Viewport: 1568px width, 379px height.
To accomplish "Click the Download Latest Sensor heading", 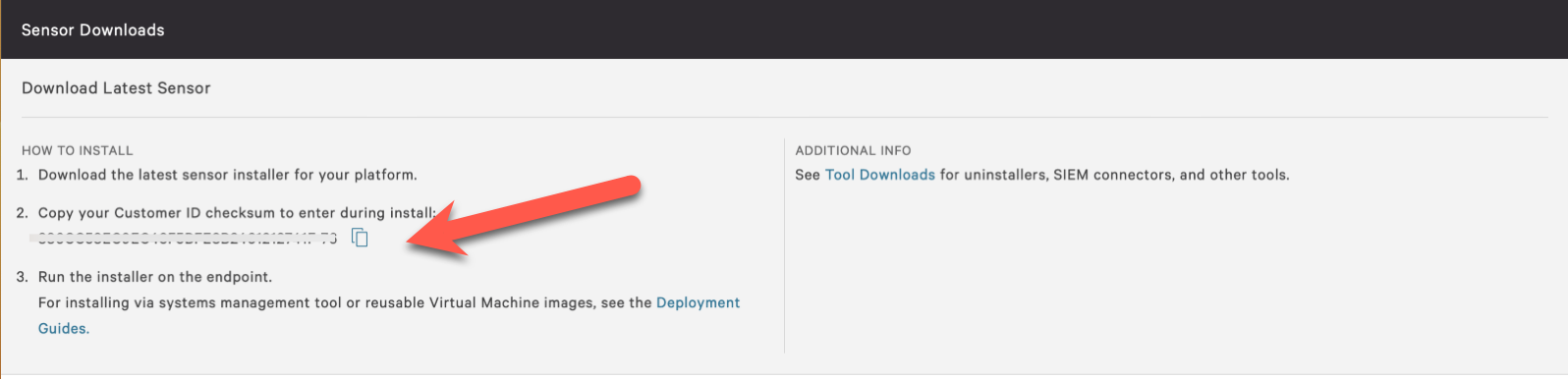I will pyautogui.click(x=116, y=88).
